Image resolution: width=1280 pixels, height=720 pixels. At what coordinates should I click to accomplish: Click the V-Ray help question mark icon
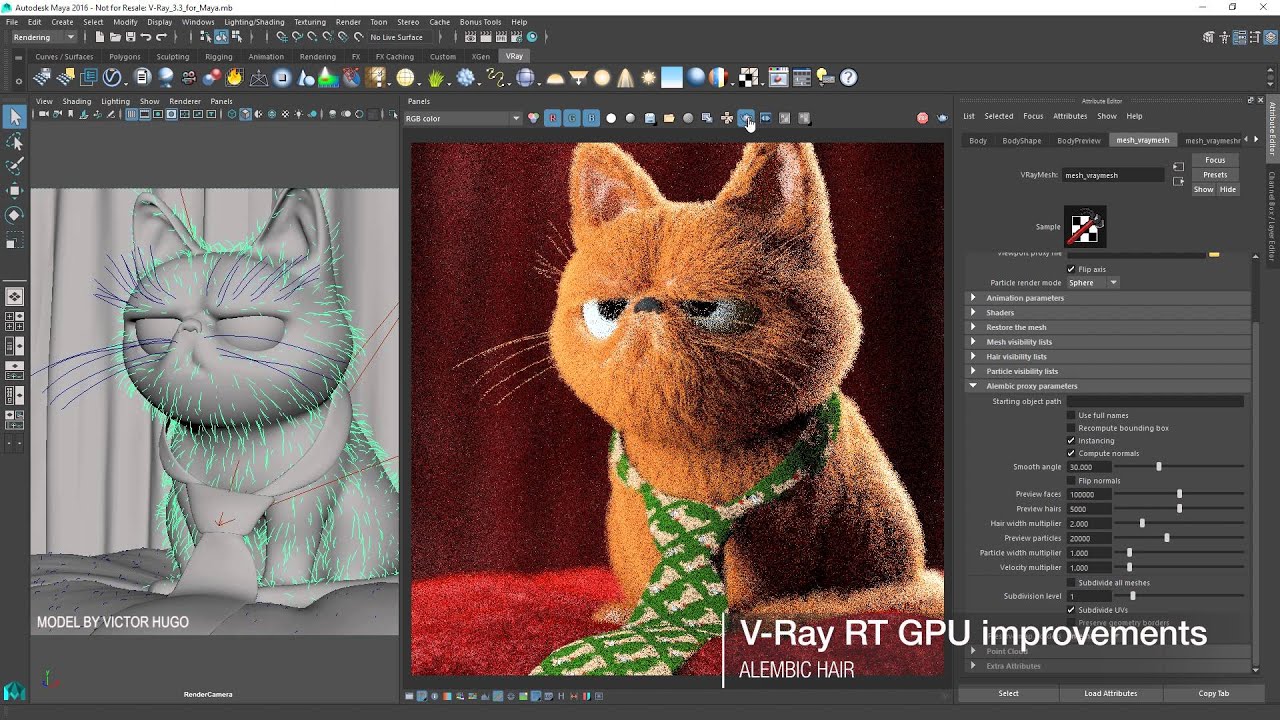point(849,77)
